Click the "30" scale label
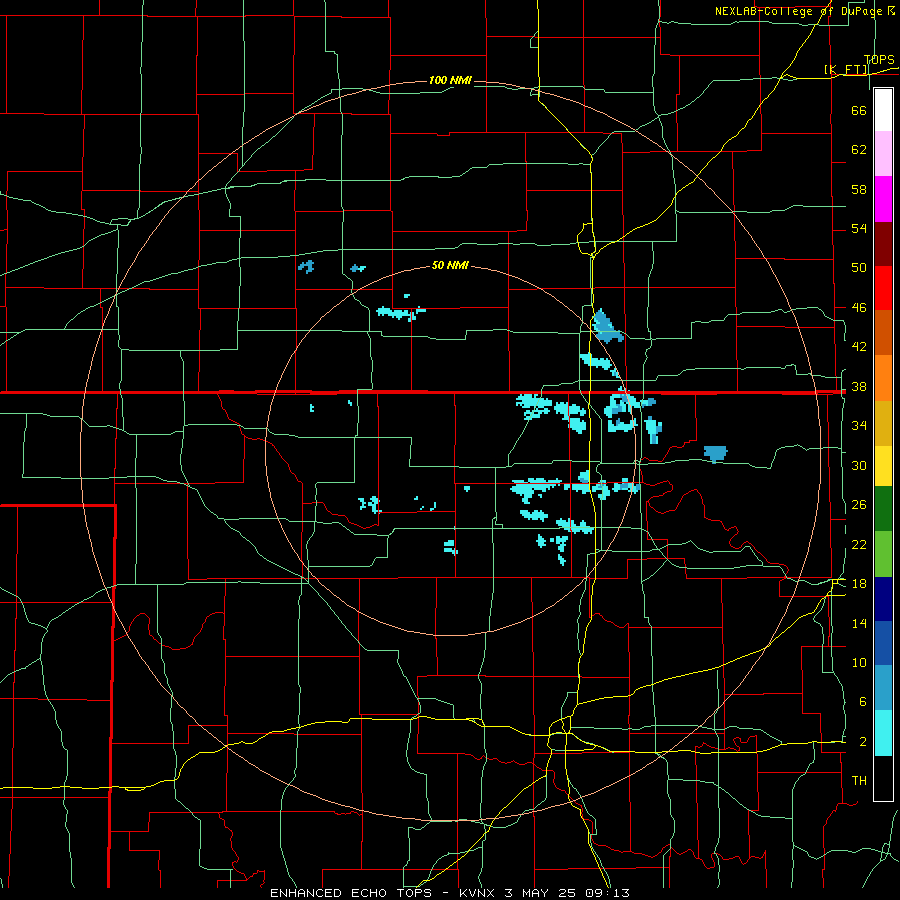The height and width of the screenshot is (900, 900). [x=859, y=465]
